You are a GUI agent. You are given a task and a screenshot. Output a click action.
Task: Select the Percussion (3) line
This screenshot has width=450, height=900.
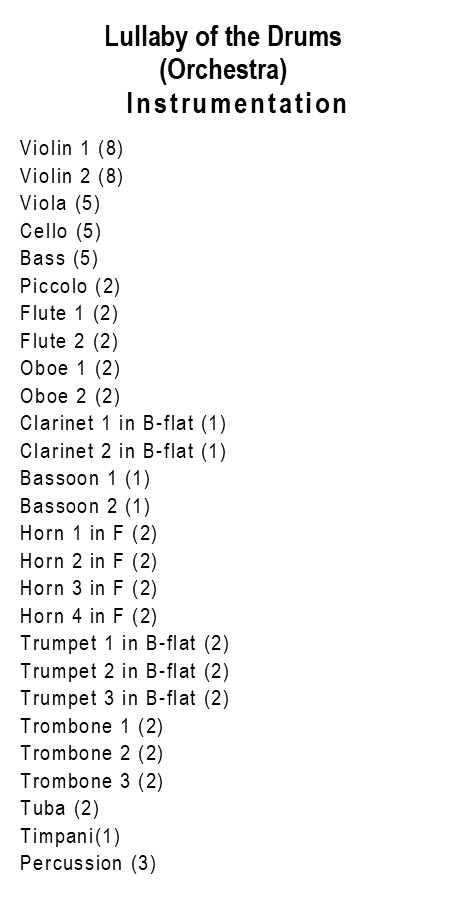[88, 864]
